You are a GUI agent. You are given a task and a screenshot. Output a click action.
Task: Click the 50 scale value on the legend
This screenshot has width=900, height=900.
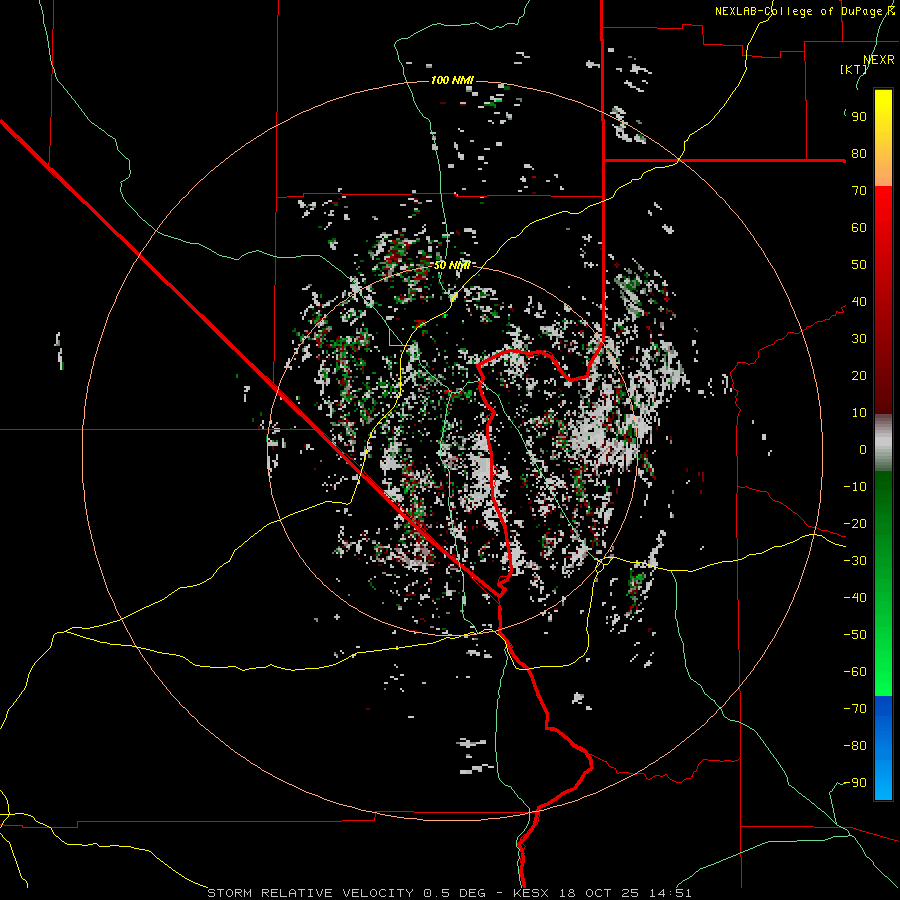[859, 265]
